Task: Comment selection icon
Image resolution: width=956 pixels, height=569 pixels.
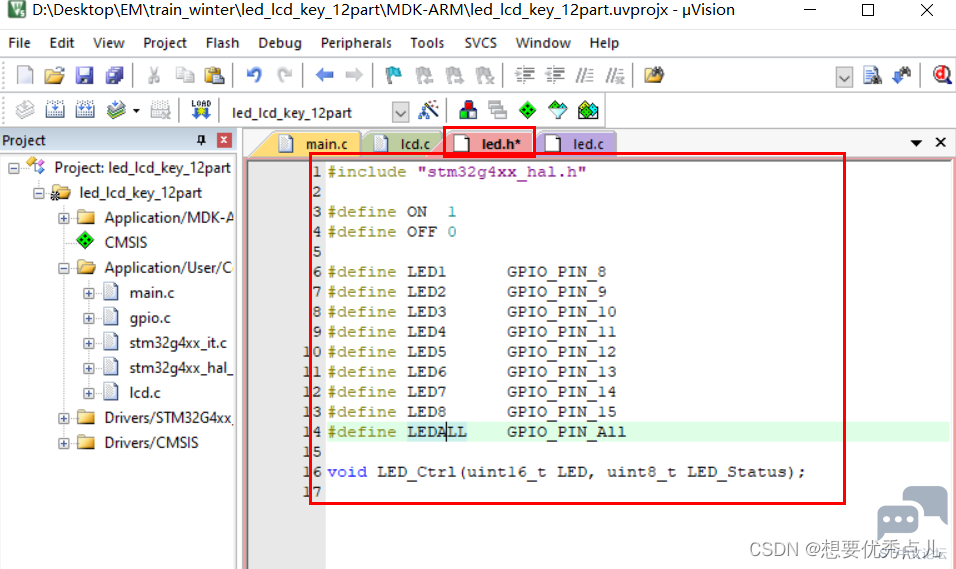Action: pos(585,75)
